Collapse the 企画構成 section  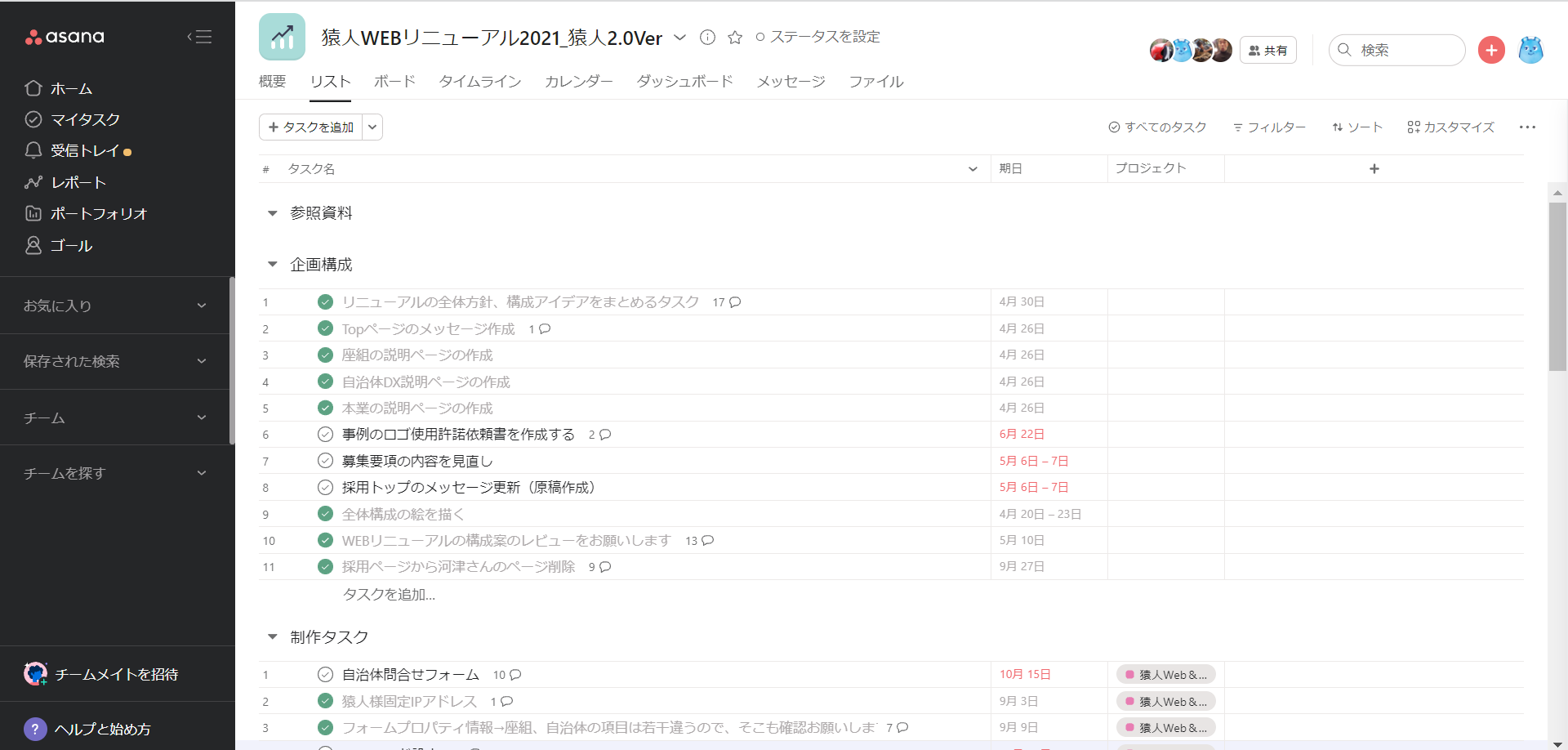click(273, 265)
